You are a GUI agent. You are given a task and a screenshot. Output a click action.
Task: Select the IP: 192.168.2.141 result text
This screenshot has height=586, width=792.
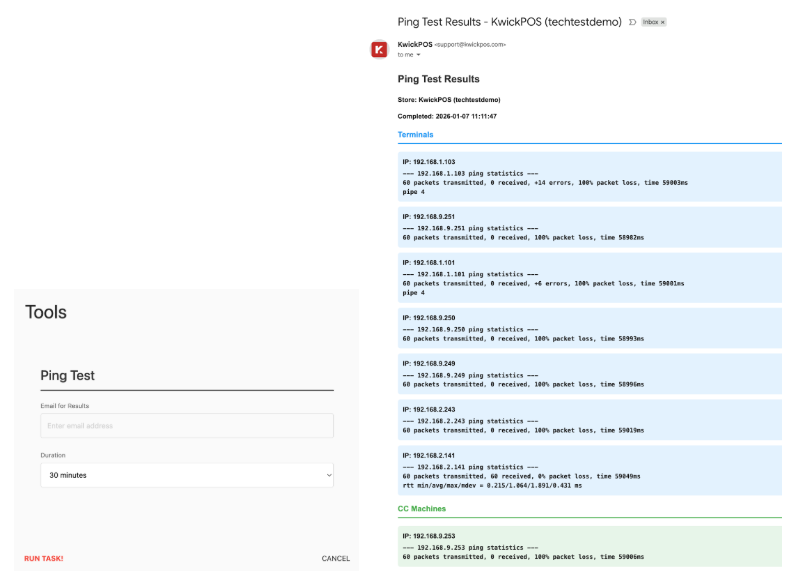429,455
